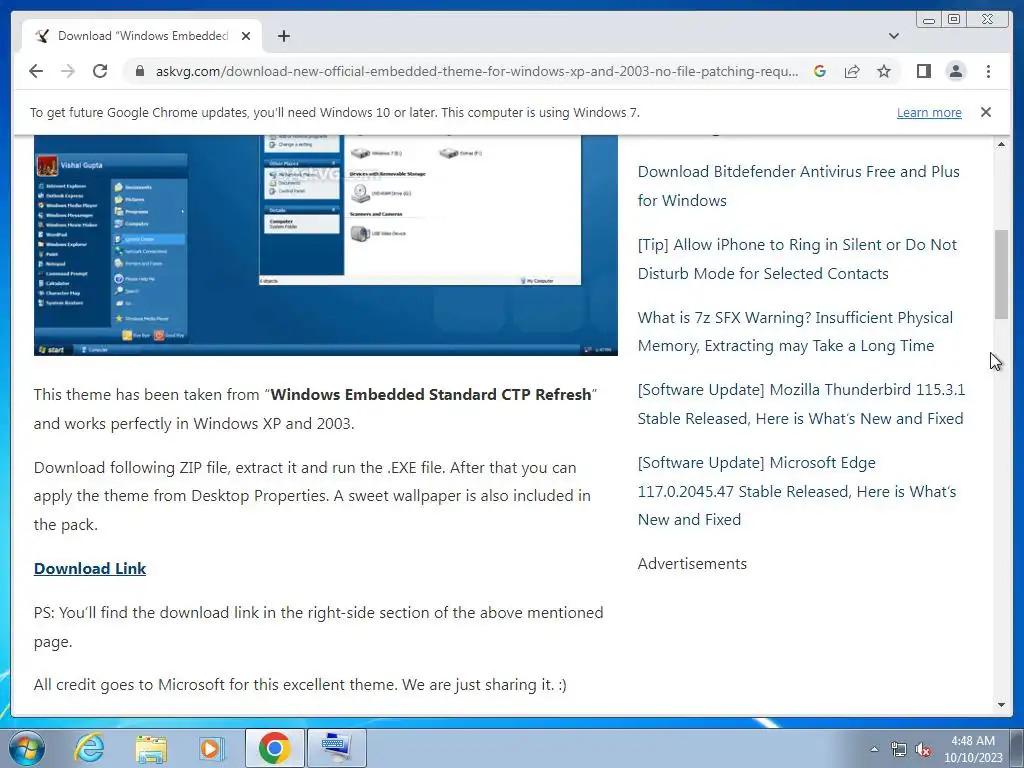Screen dimensions: 1024x768
Task: Share this page icon
Action: pyautogui.click(x=852, y=71)
